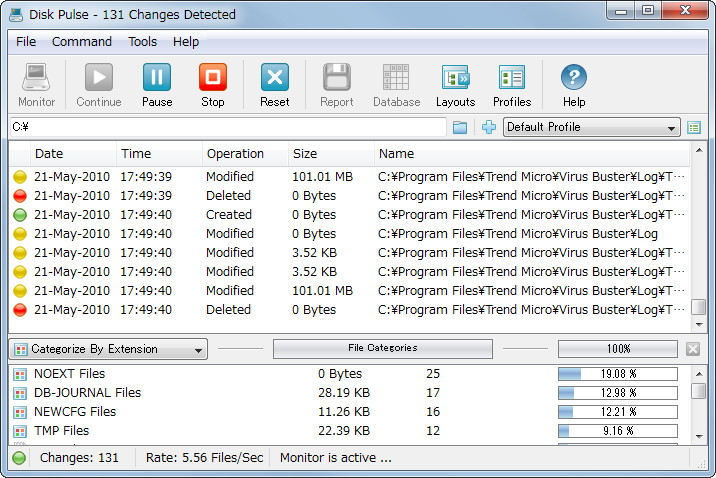Click changes list scrollbar down arrow
Image resolution: width=716 pixels, height=478 pixels.
pos(699,325)
